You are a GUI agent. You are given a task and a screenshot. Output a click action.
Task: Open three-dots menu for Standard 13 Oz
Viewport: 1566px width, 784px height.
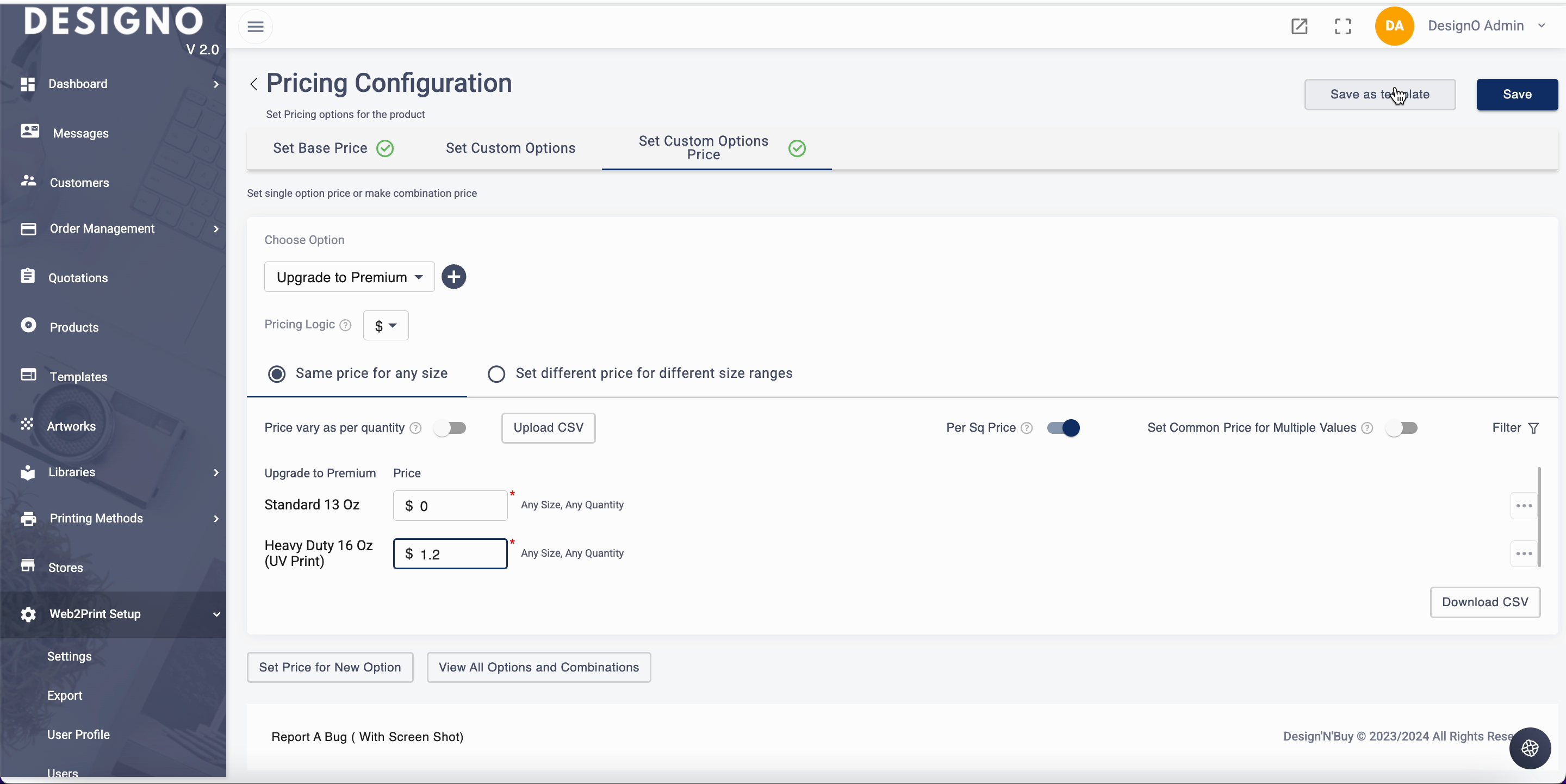point(1524,506)
